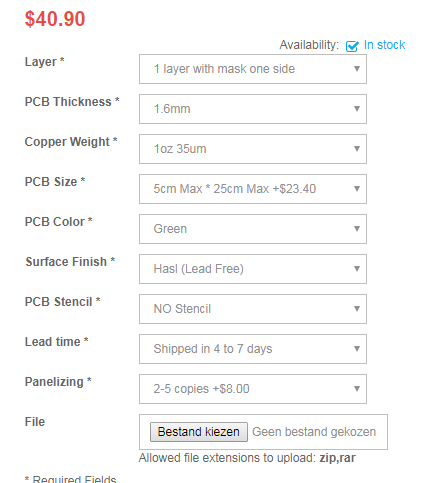Expand the Copper Weight selector
The image size is (421, 483).
pos(253,149)
